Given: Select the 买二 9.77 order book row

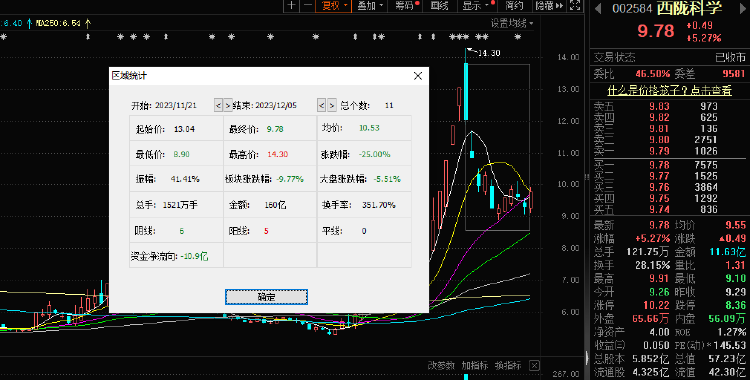Looking at the screenshot, I should 669,176.
